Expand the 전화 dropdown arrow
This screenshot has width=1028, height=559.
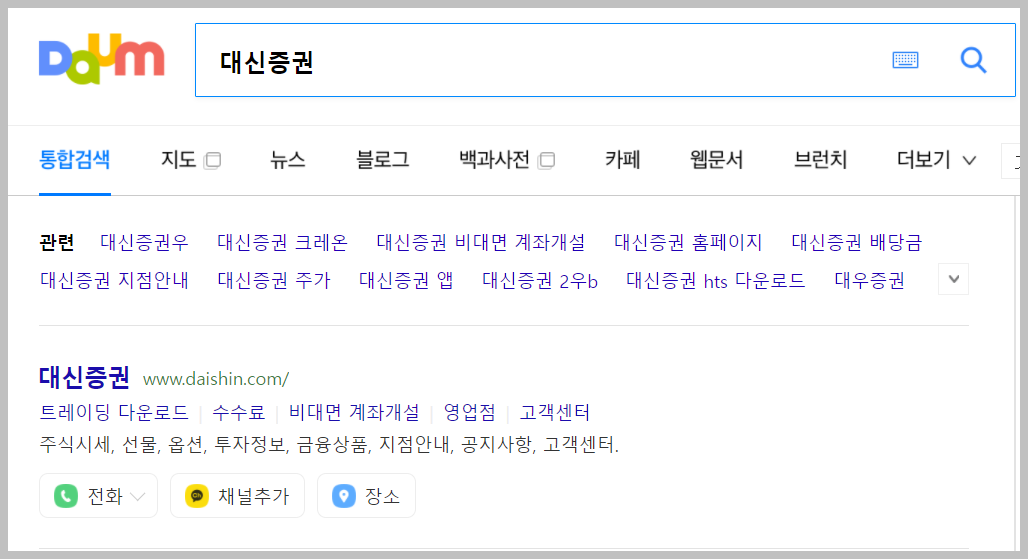[138, 497]
